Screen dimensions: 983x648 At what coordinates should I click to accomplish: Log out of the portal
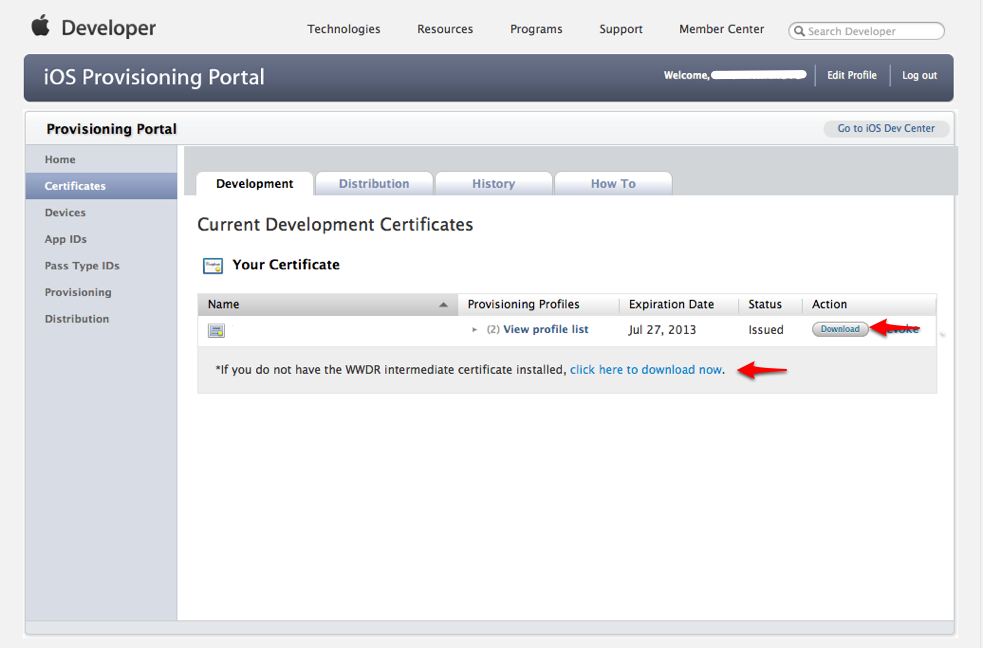click(919, 75)
